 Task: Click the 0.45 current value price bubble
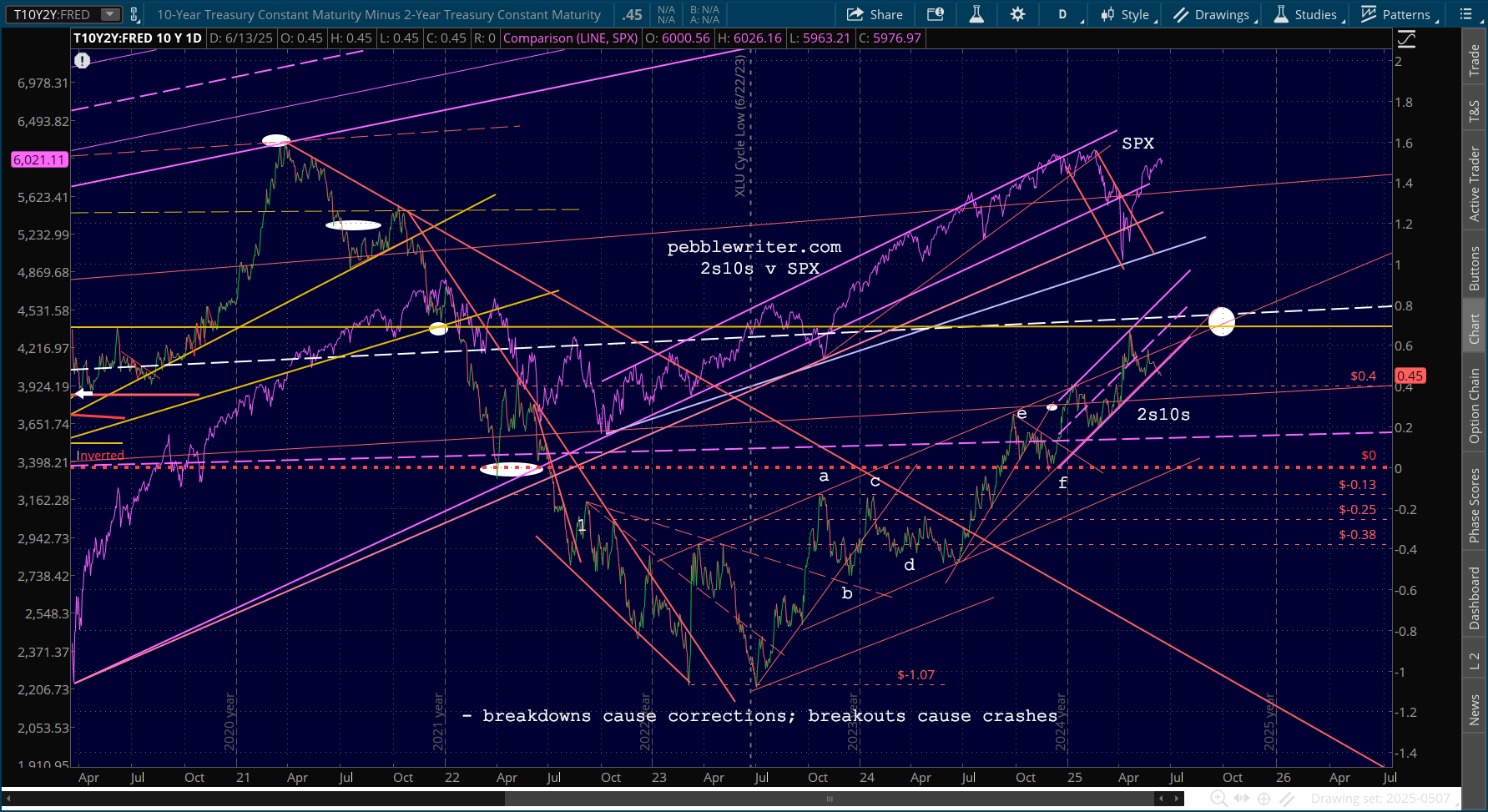(1410, 376)
